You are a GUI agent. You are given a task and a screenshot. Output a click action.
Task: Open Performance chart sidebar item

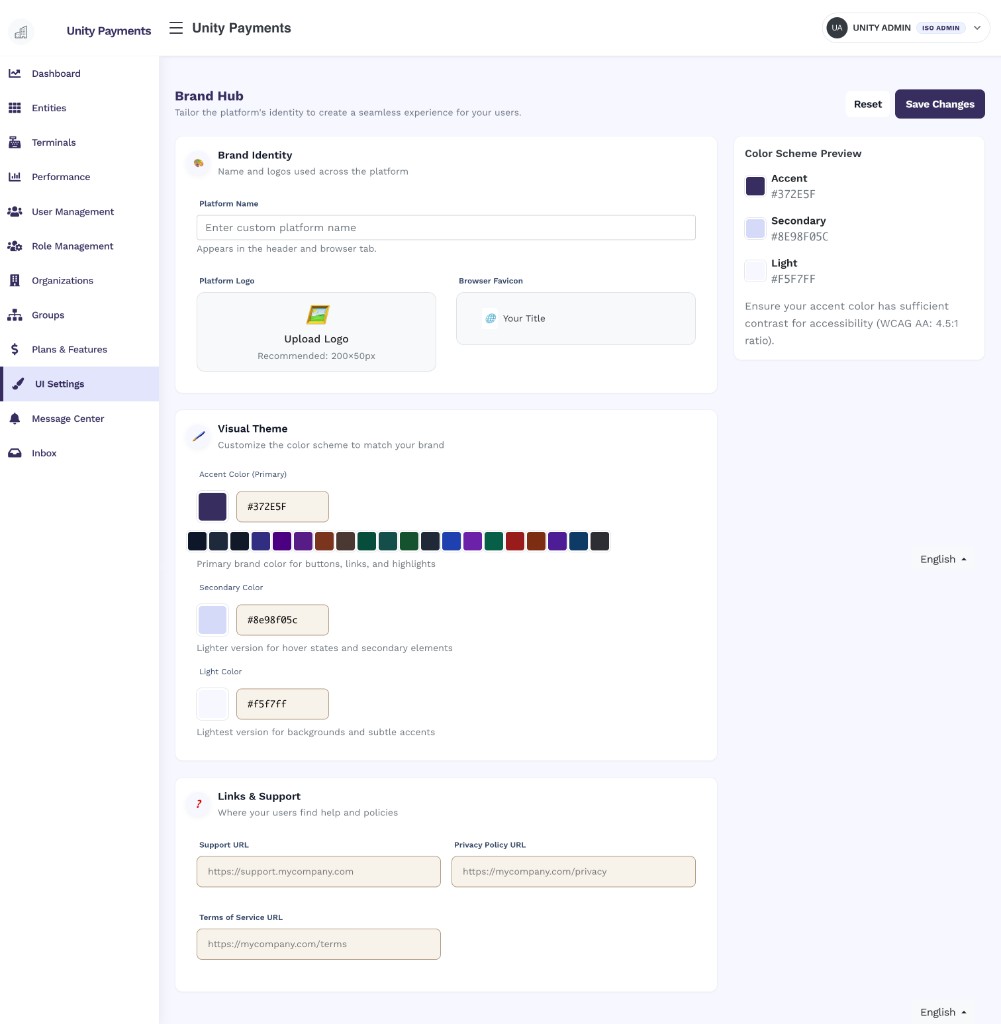coord(79,177)
